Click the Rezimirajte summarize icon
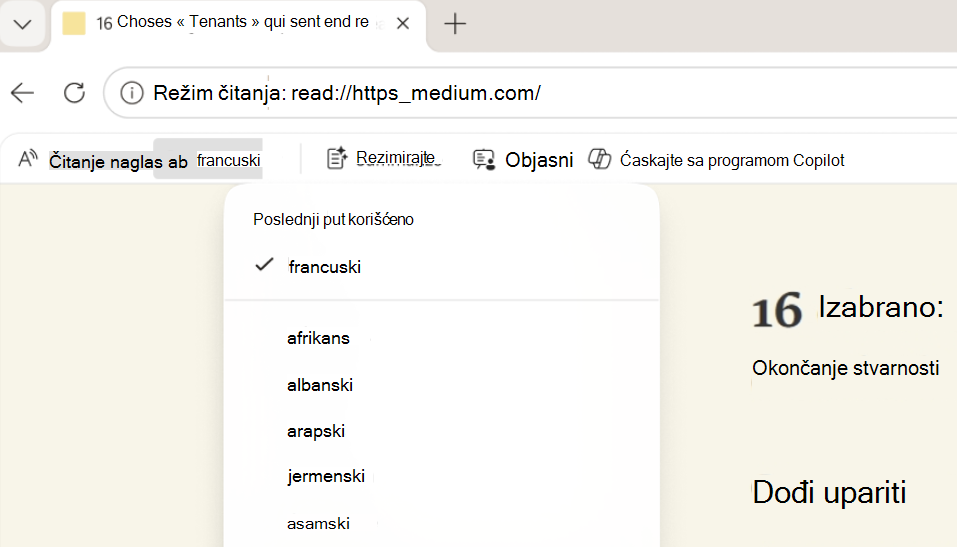 click(x=337, y=158)
